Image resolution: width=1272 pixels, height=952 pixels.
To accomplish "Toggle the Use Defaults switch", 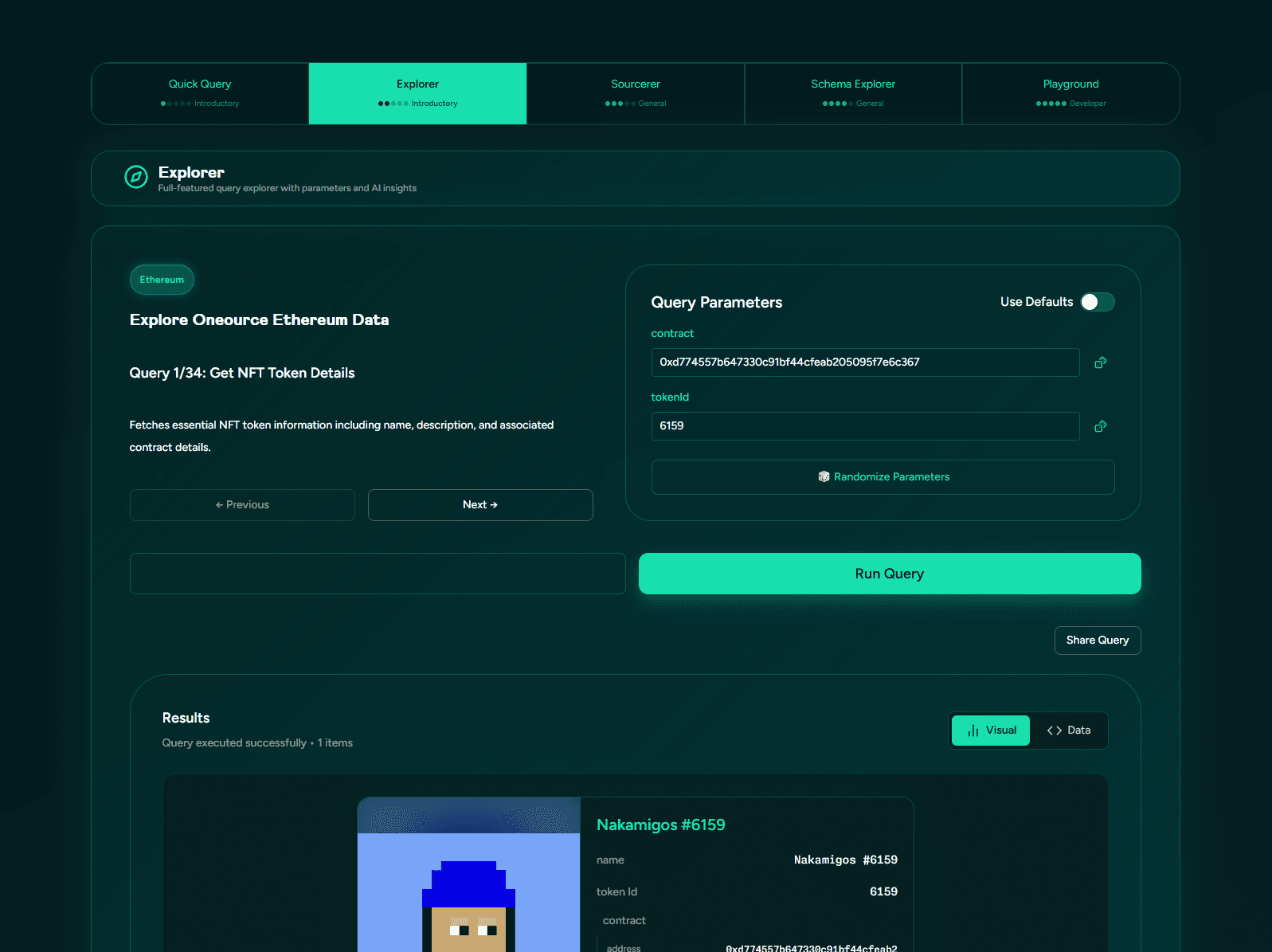I will pyautogui.click(x=1097, y=302).
